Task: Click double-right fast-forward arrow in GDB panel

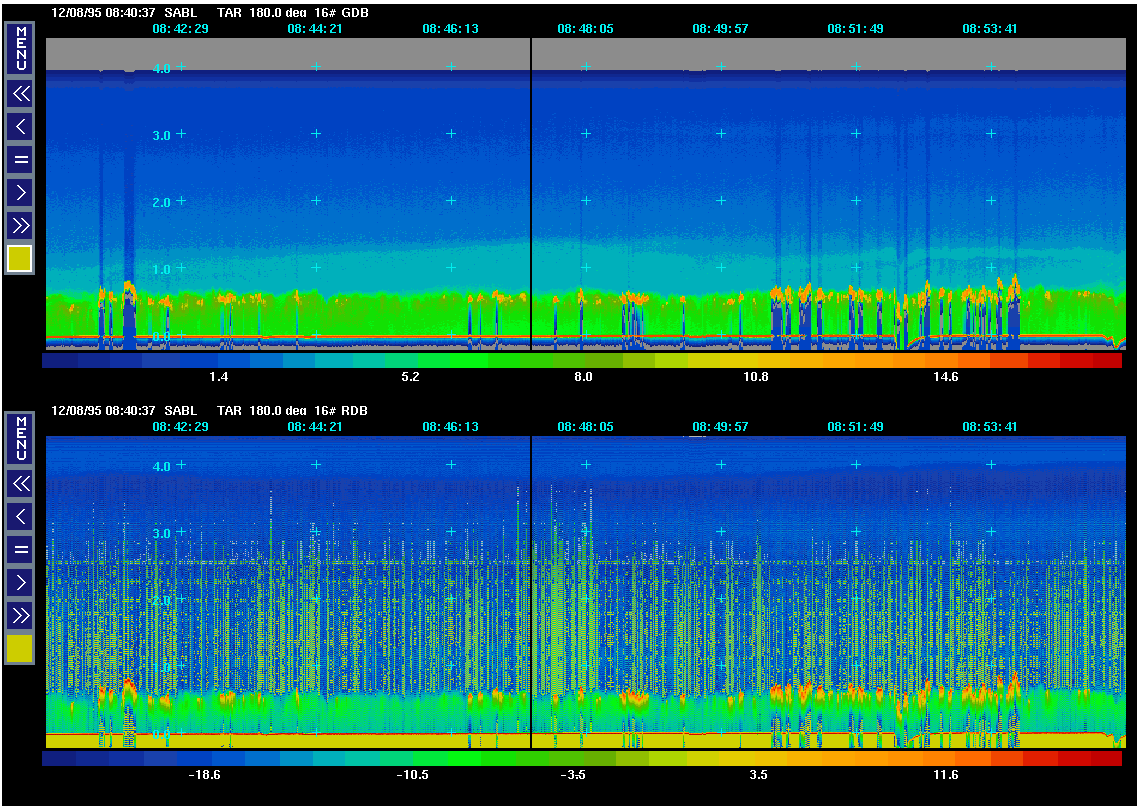Action: click(20, 224)
